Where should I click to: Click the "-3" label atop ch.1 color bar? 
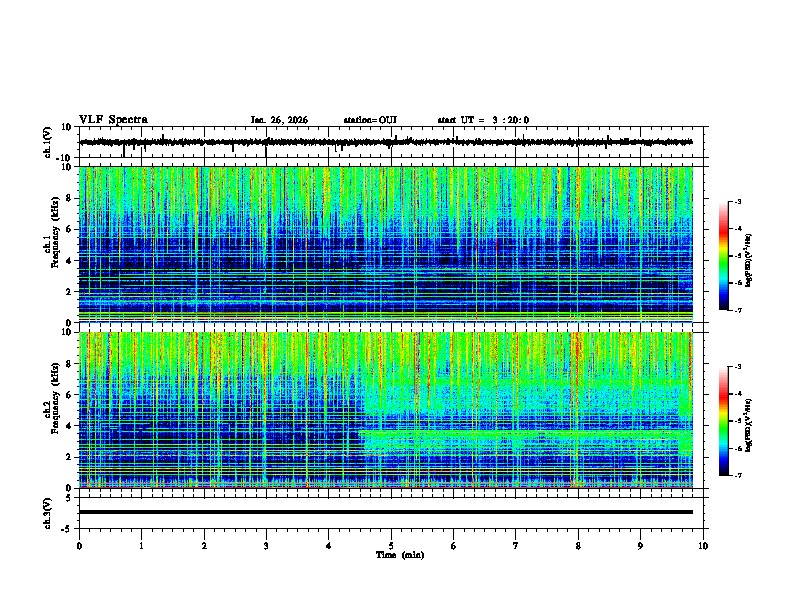click(x=737, y=201)
